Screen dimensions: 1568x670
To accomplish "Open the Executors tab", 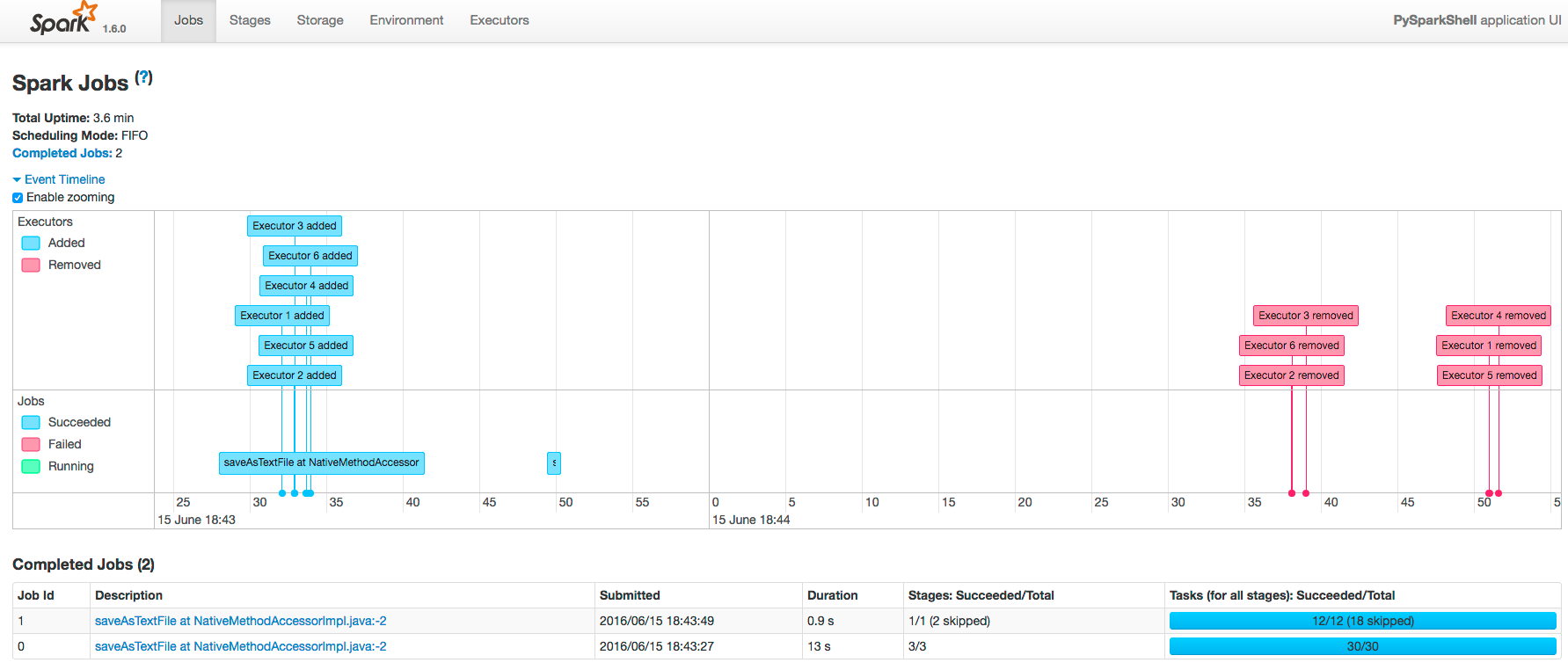I will pos(500,20).
